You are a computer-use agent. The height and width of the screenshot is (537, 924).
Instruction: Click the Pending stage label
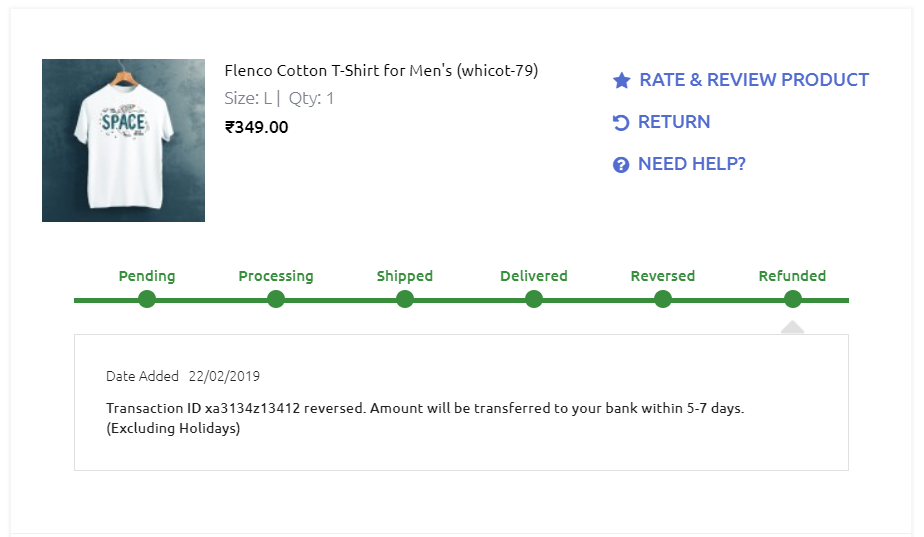tap(147, 276)
